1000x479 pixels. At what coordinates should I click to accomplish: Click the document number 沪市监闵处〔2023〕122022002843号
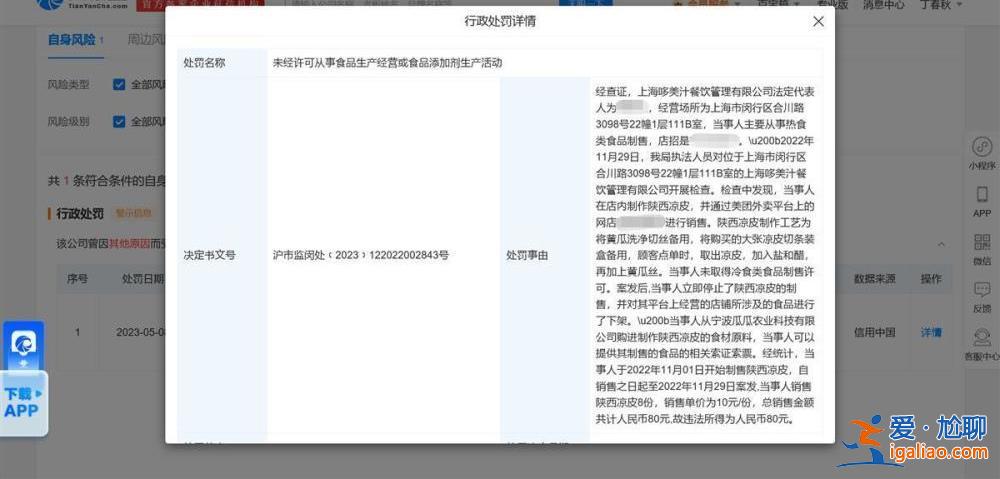[360, 255]
